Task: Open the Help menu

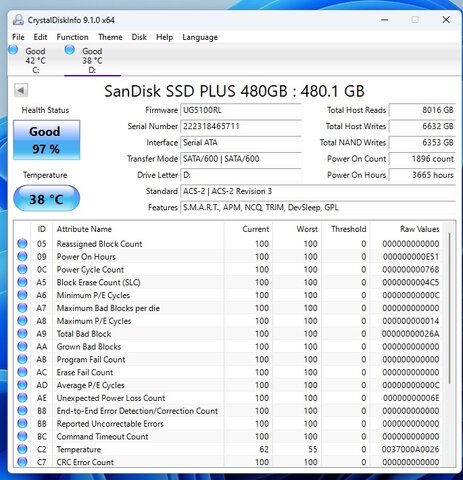Action: click(164, 37)
